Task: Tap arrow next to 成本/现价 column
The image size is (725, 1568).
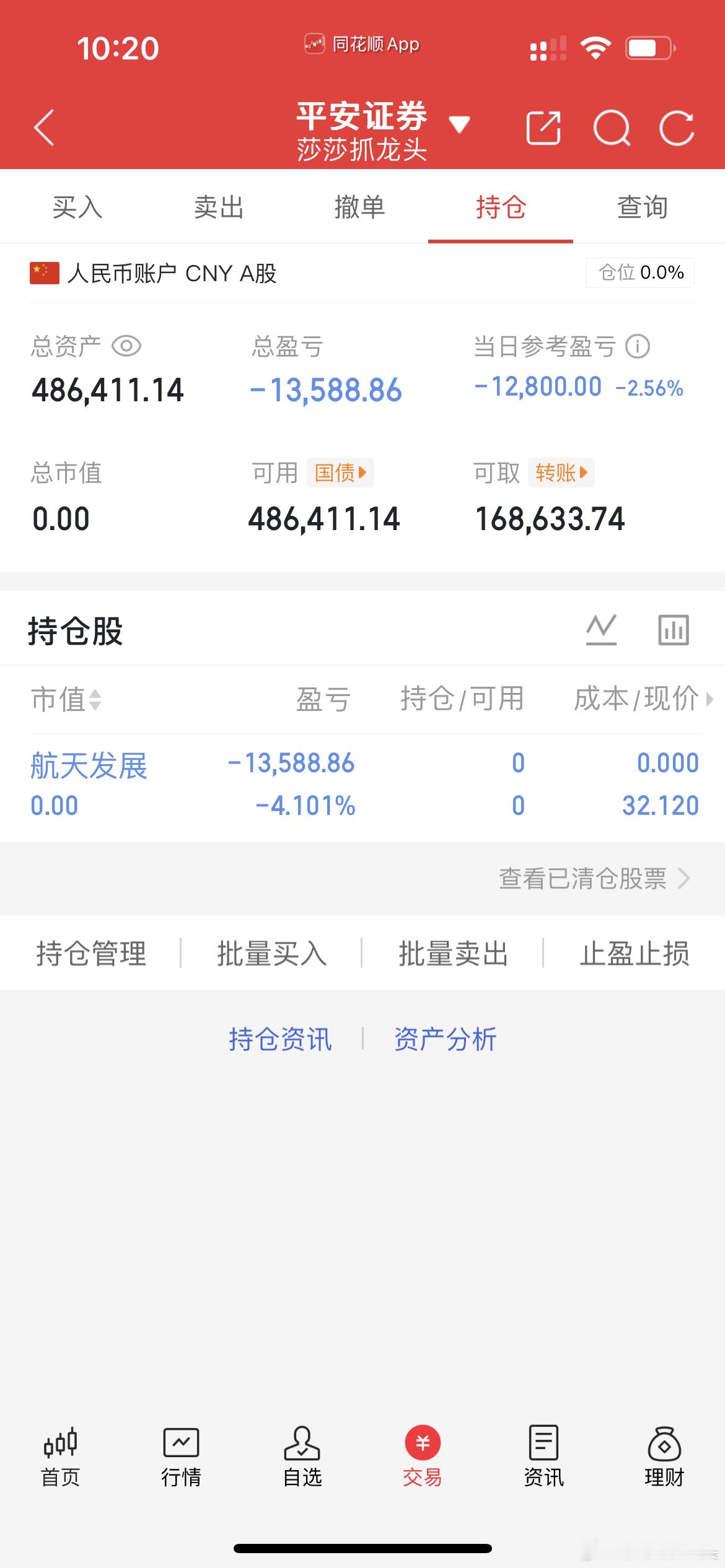Action: [x=710, y=700]
